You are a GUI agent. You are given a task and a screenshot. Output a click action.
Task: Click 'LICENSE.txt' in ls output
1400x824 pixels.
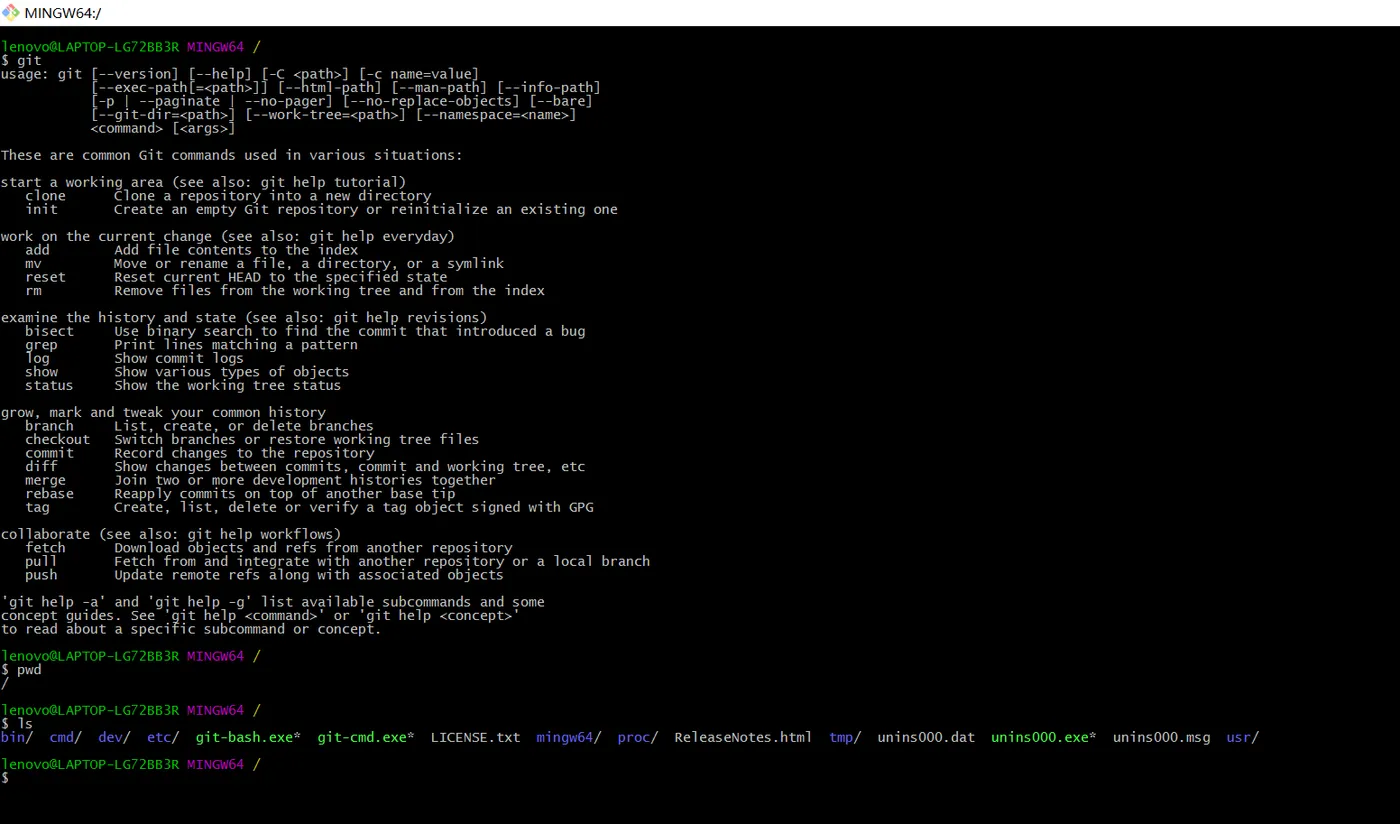476,737
